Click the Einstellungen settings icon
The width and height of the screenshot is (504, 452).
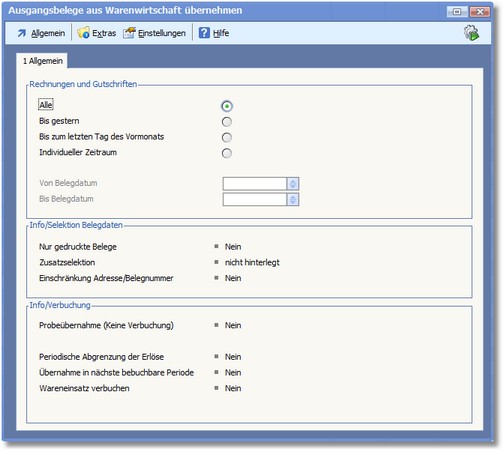129,33
